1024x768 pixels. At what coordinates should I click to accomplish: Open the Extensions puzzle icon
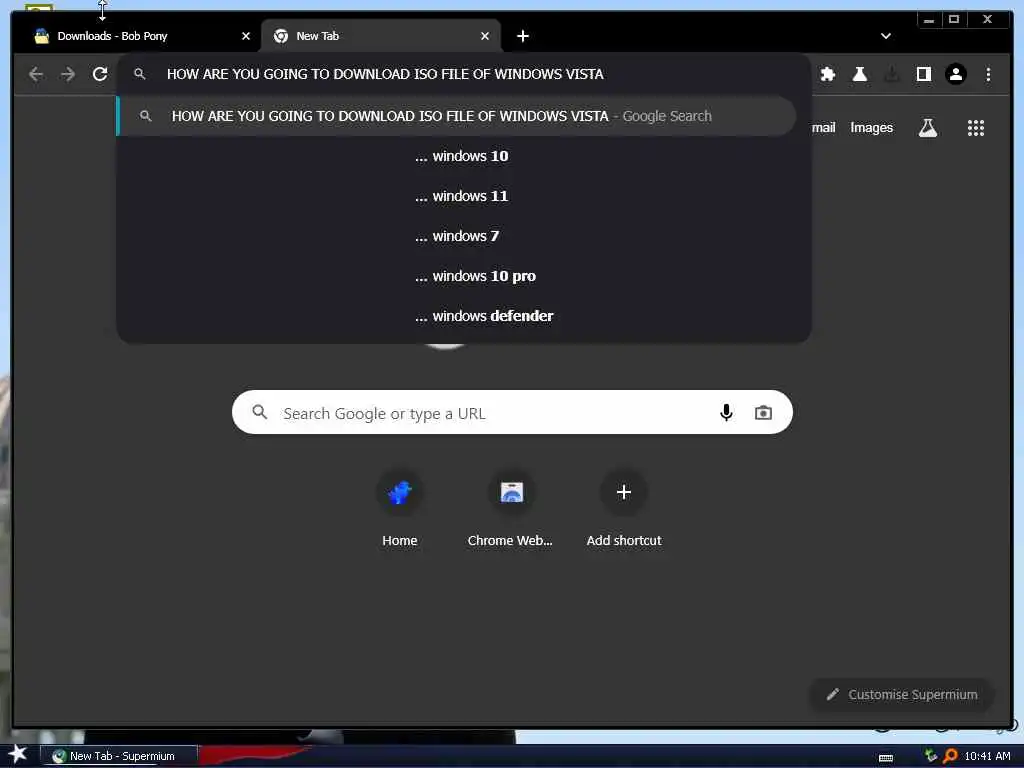click(x=828, y=74)
